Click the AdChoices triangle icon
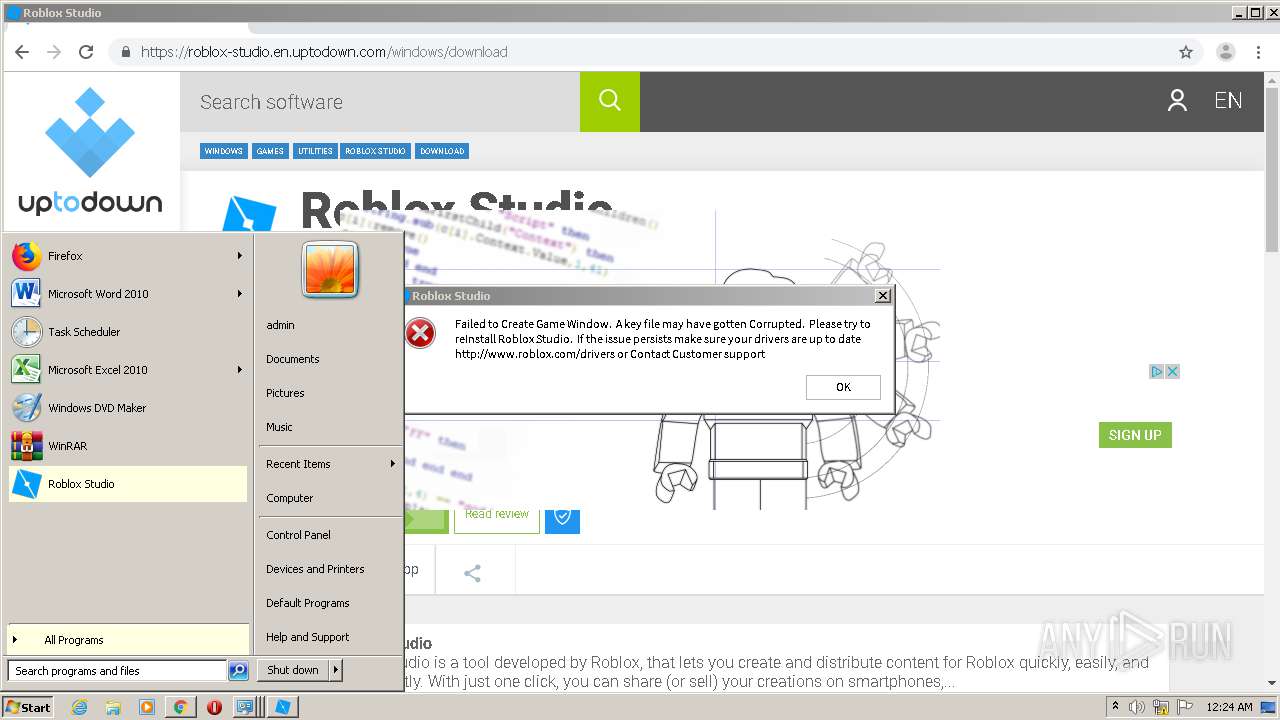The image size is (1280, 720). coord(1156,371)
